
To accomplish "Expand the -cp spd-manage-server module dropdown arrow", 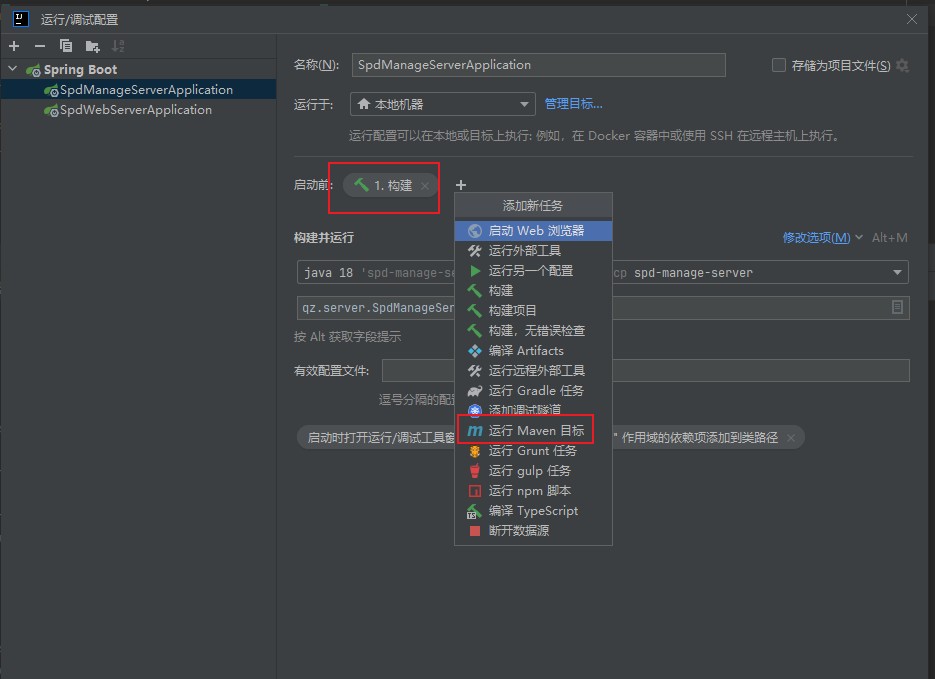I will [x=897, y=272].
